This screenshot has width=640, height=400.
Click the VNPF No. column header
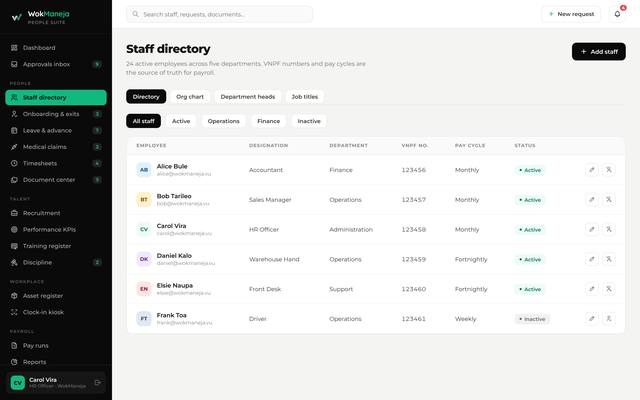[x=415, y=146]
